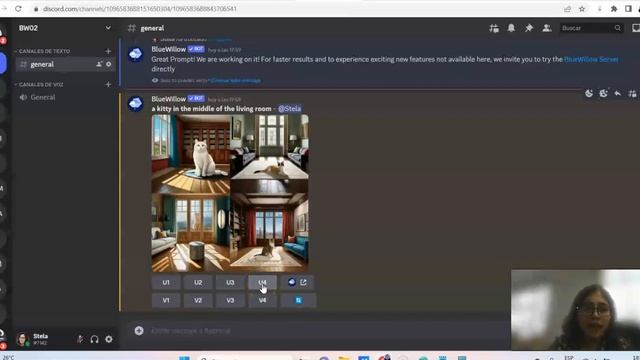Open notification settings bell icon
Image resolution: width=640 pixels, height=360 pixels.
tap(511, 28)
